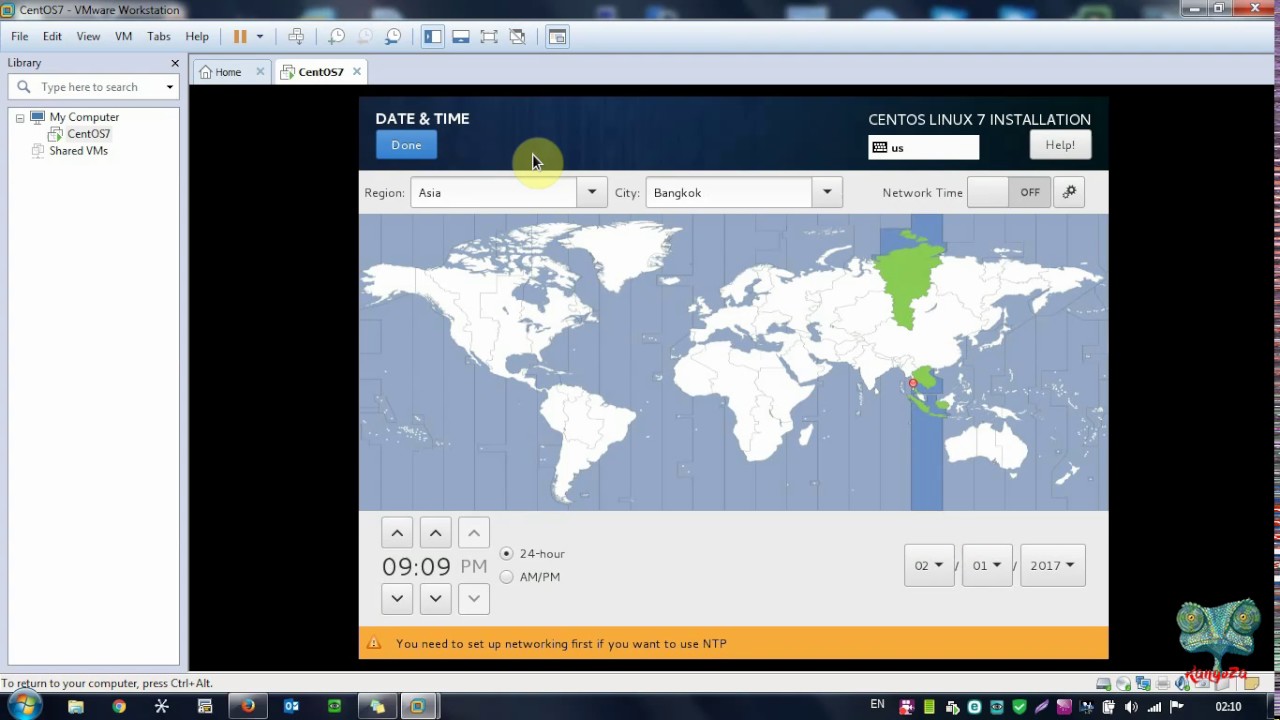Increase the minutes value
Viewport: 1280px width, 720px height.
pyautogui.click(x=435, y=533)
